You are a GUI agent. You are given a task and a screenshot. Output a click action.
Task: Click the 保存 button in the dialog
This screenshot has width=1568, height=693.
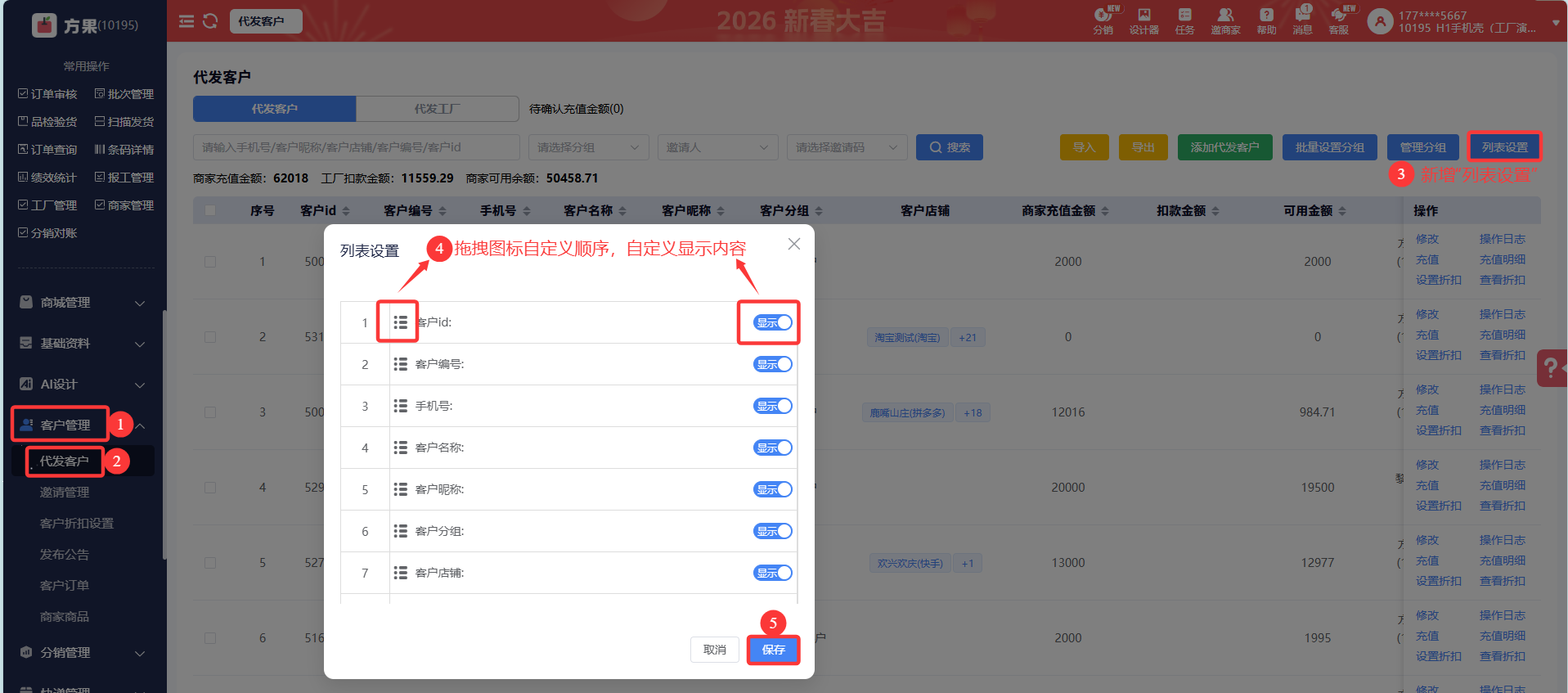click(x=773, y=650)
